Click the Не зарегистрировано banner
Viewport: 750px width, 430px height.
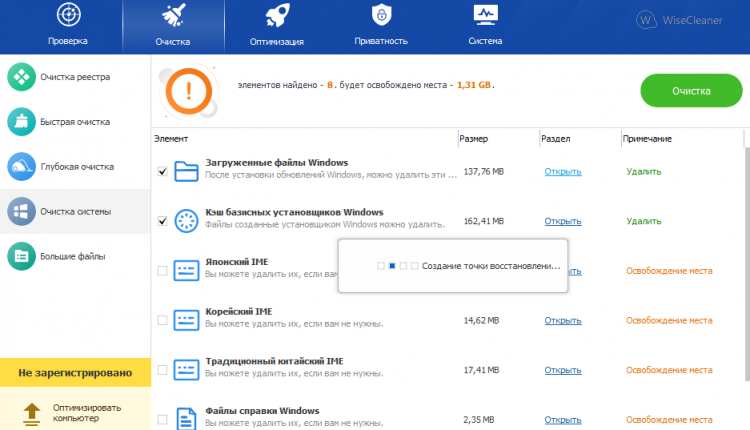[x=75, y=373]
